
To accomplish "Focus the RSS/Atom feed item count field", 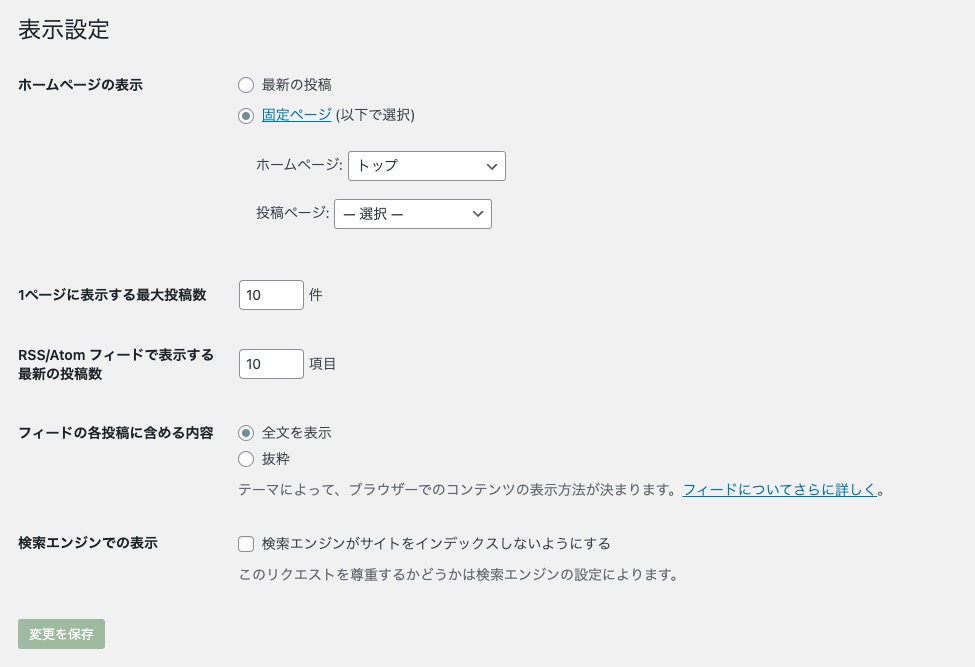I will (x=271, y=364).
